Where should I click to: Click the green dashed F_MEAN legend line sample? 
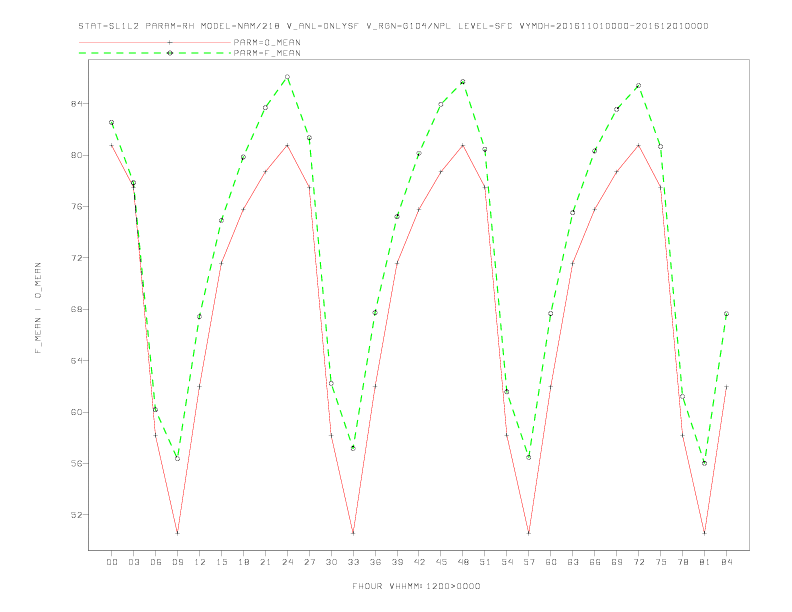pyautogui.click(x=155, y=53)
